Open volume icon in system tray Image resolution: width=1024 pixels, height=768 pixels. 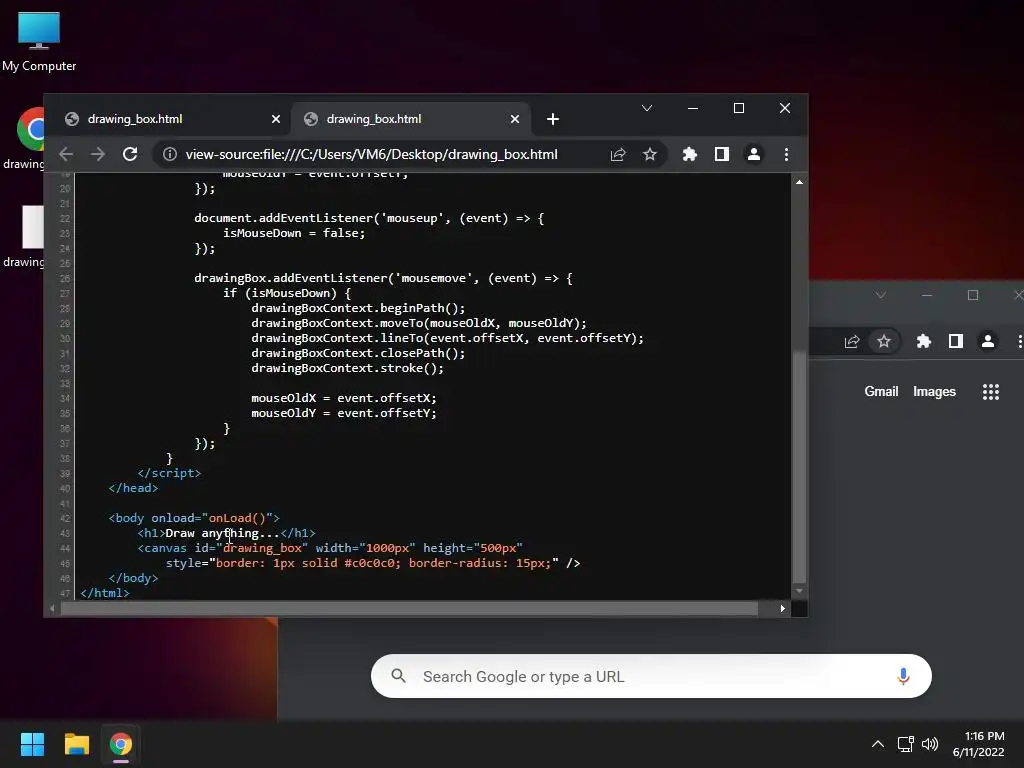coord(930,744)
